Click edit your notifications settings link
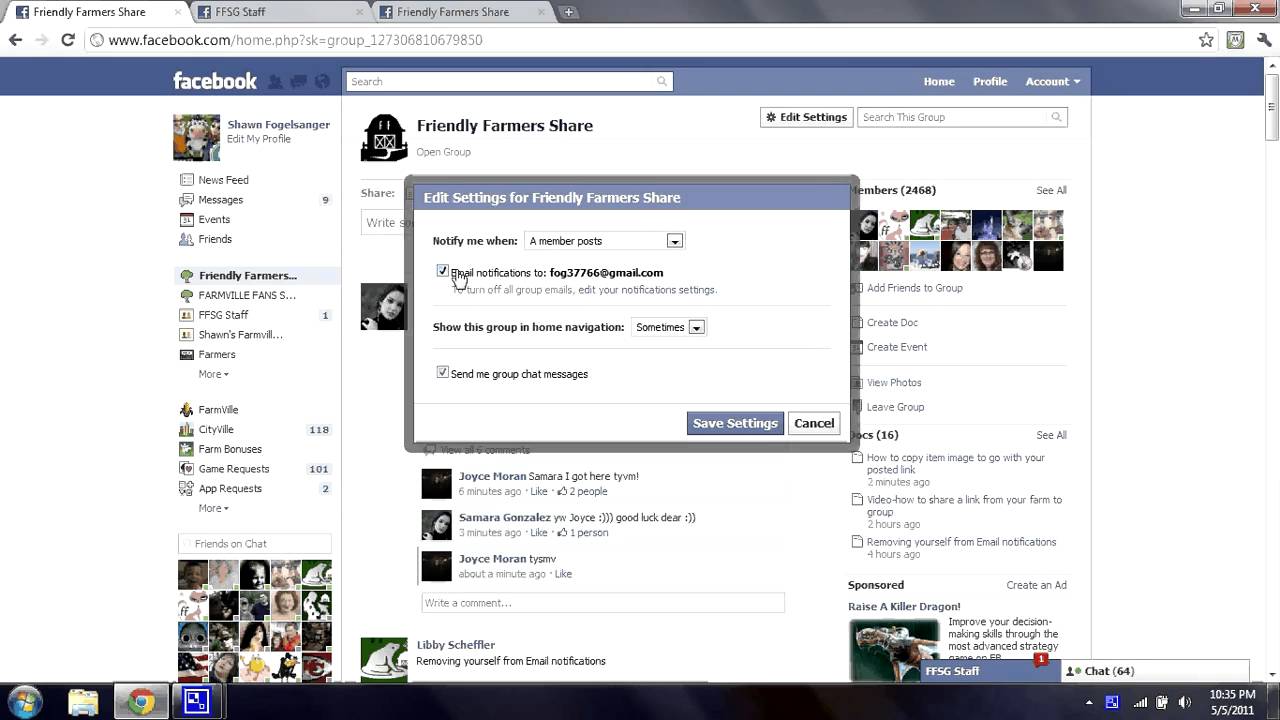The width and height of the screenshot is (1280, 720). coord(648,290)
